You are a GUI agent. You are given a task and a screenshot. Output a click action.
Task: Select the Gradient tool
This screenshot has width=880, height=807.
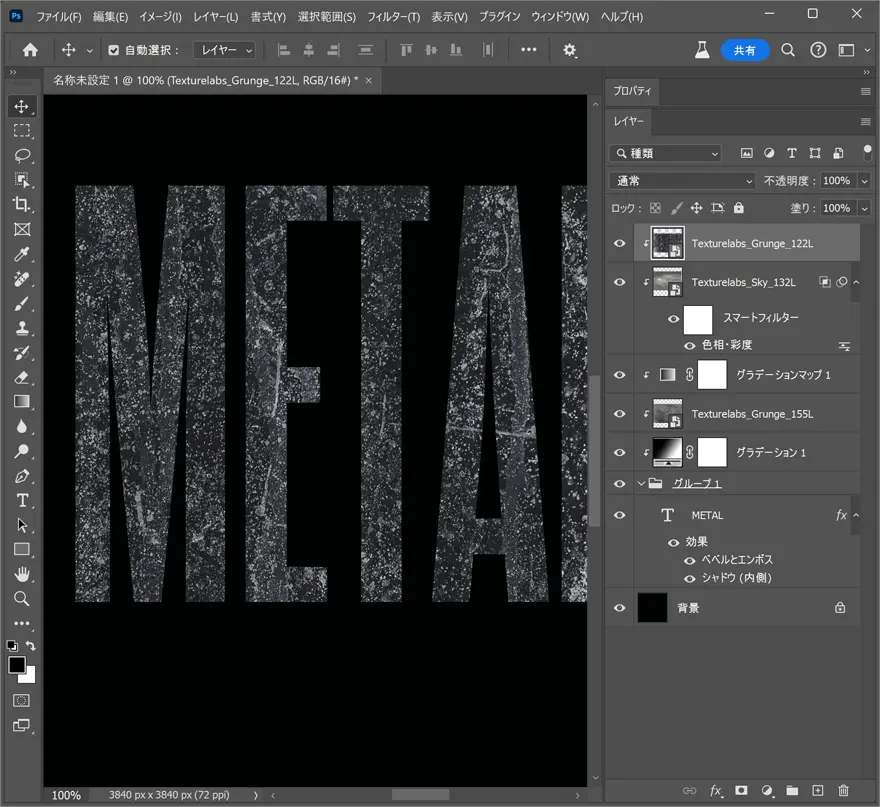coord(22,402)
